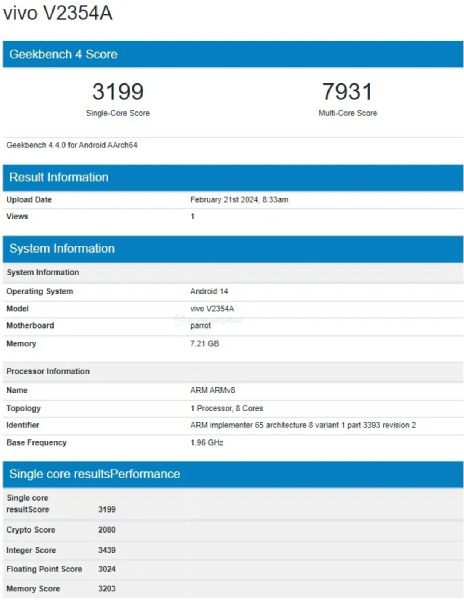Click the ARM ARMv8 processor name
Screen dimensions: 464x600
[x=213, y=390]
